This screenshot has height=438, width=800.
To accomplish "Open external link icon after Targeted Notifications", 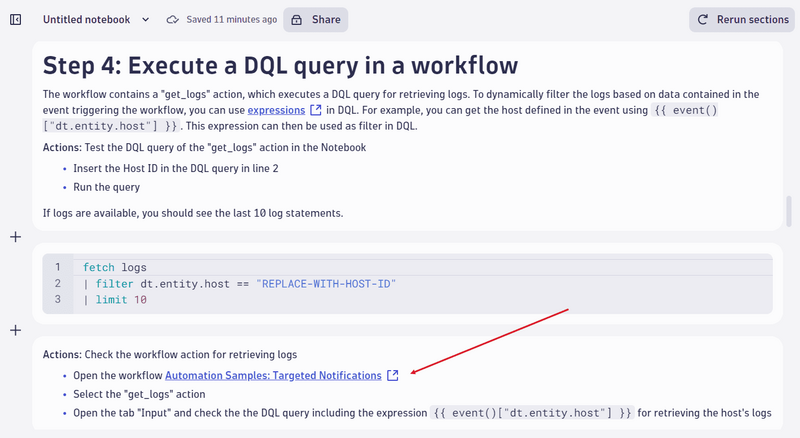I will pyautogui.click(x=393, y=376).
